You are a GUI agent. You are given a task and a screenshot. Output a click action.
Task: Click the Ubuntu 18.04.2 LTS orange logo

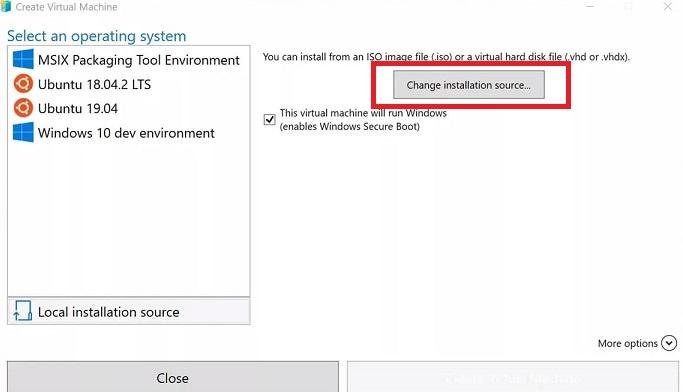coord(23,84)
